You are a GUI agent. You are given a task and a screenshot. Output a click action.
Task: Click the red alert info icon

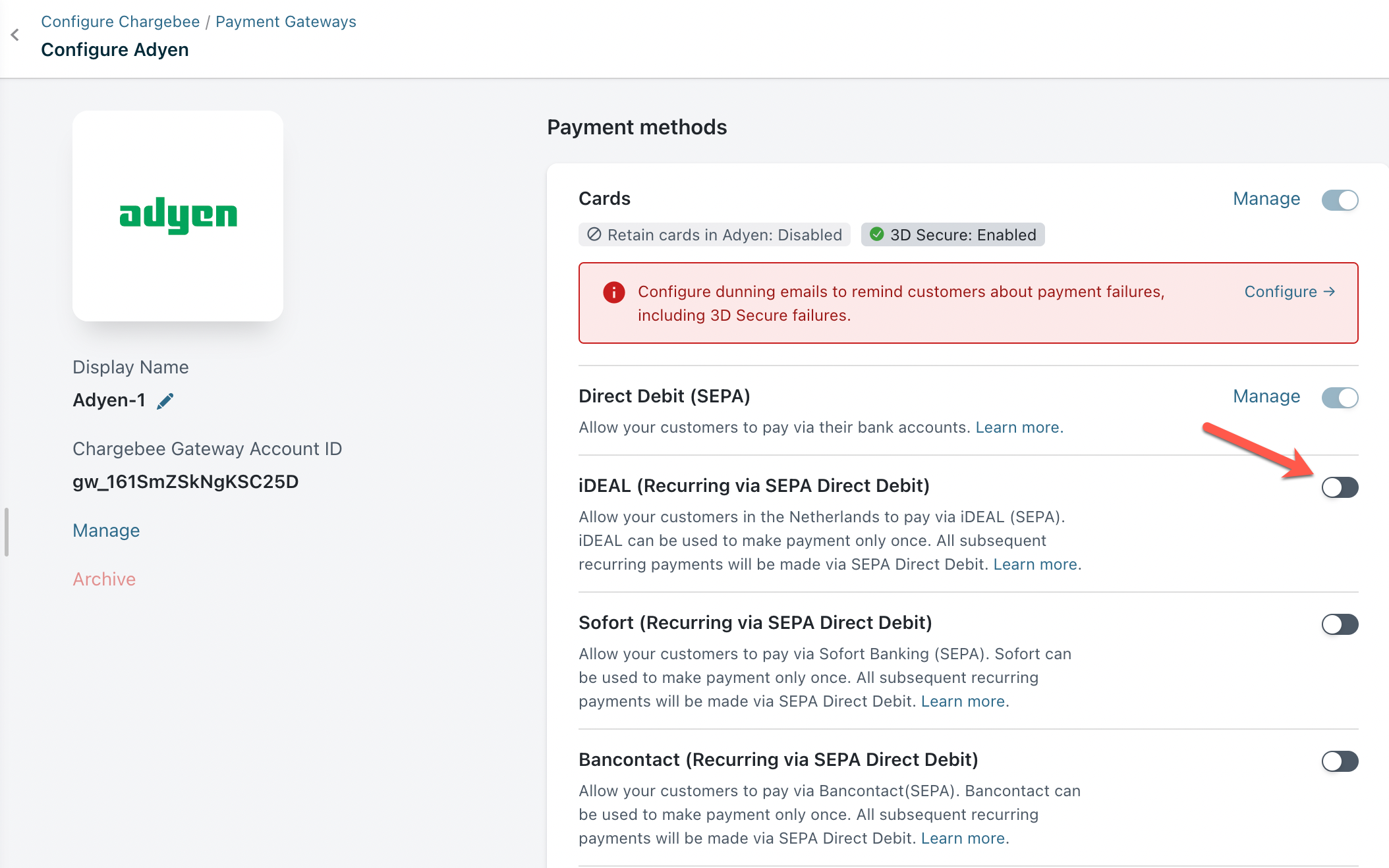(x=613, y=292)
